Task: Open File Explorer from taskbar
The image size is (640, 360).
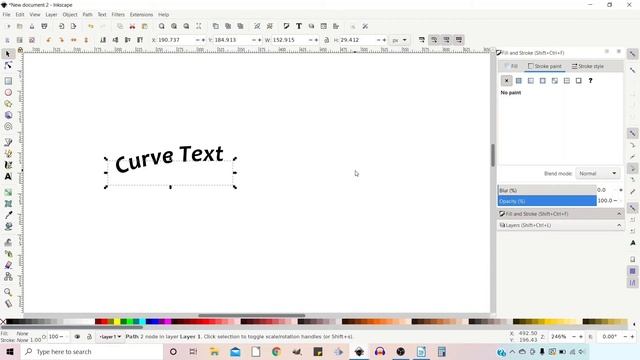Action: click(x=214, y=351)
